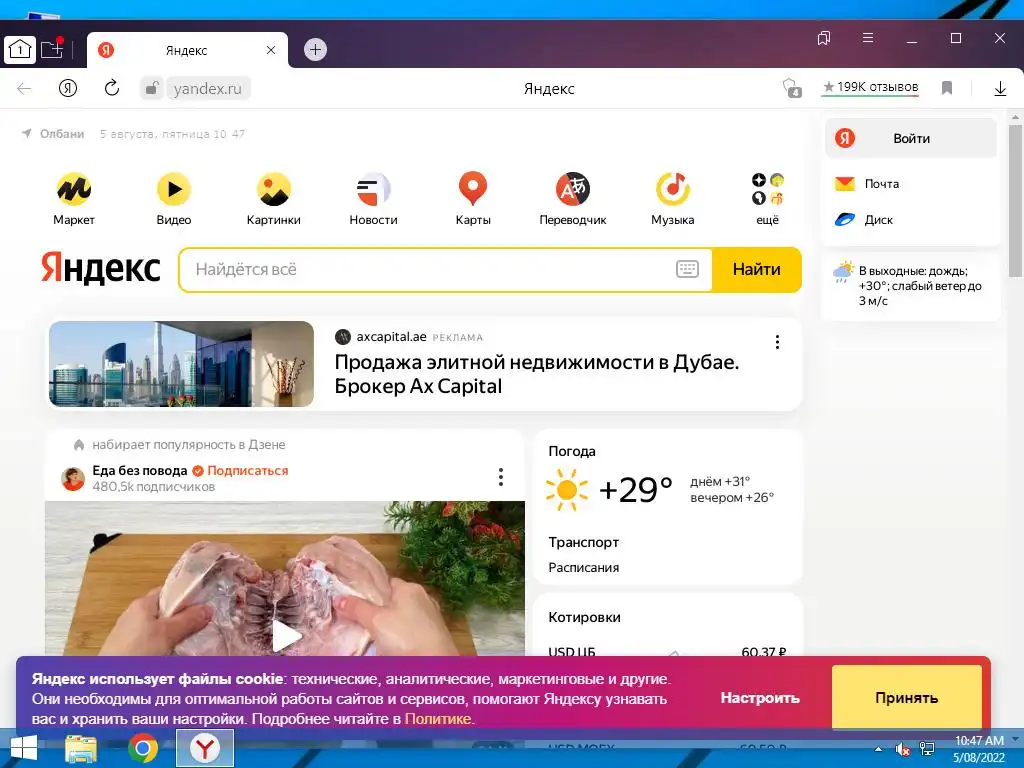Open the Картинки images service icon
This screenshot has width=1024, height=768.
click(x=274, y=189)
